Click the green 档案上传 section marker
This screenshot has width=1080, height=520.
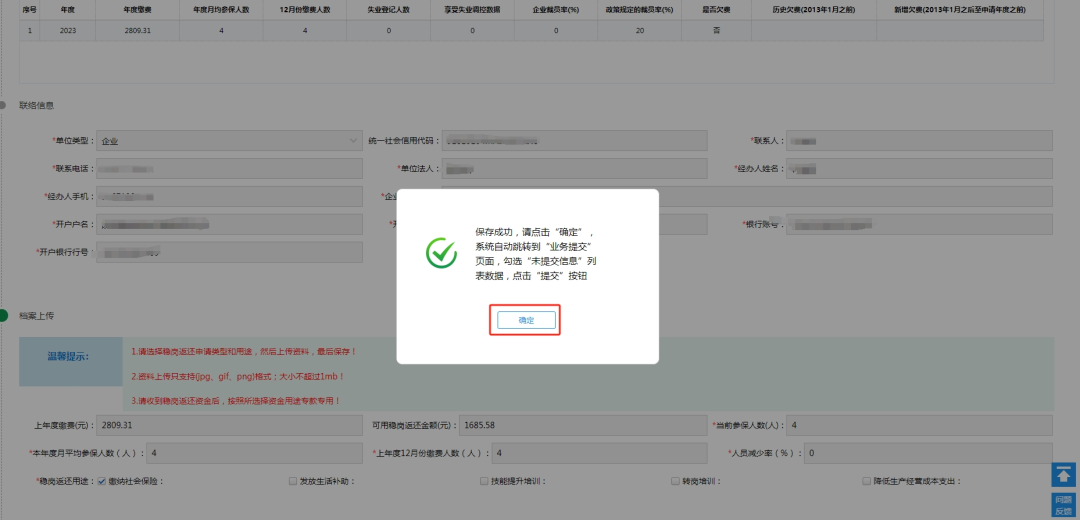pos(4,315)
